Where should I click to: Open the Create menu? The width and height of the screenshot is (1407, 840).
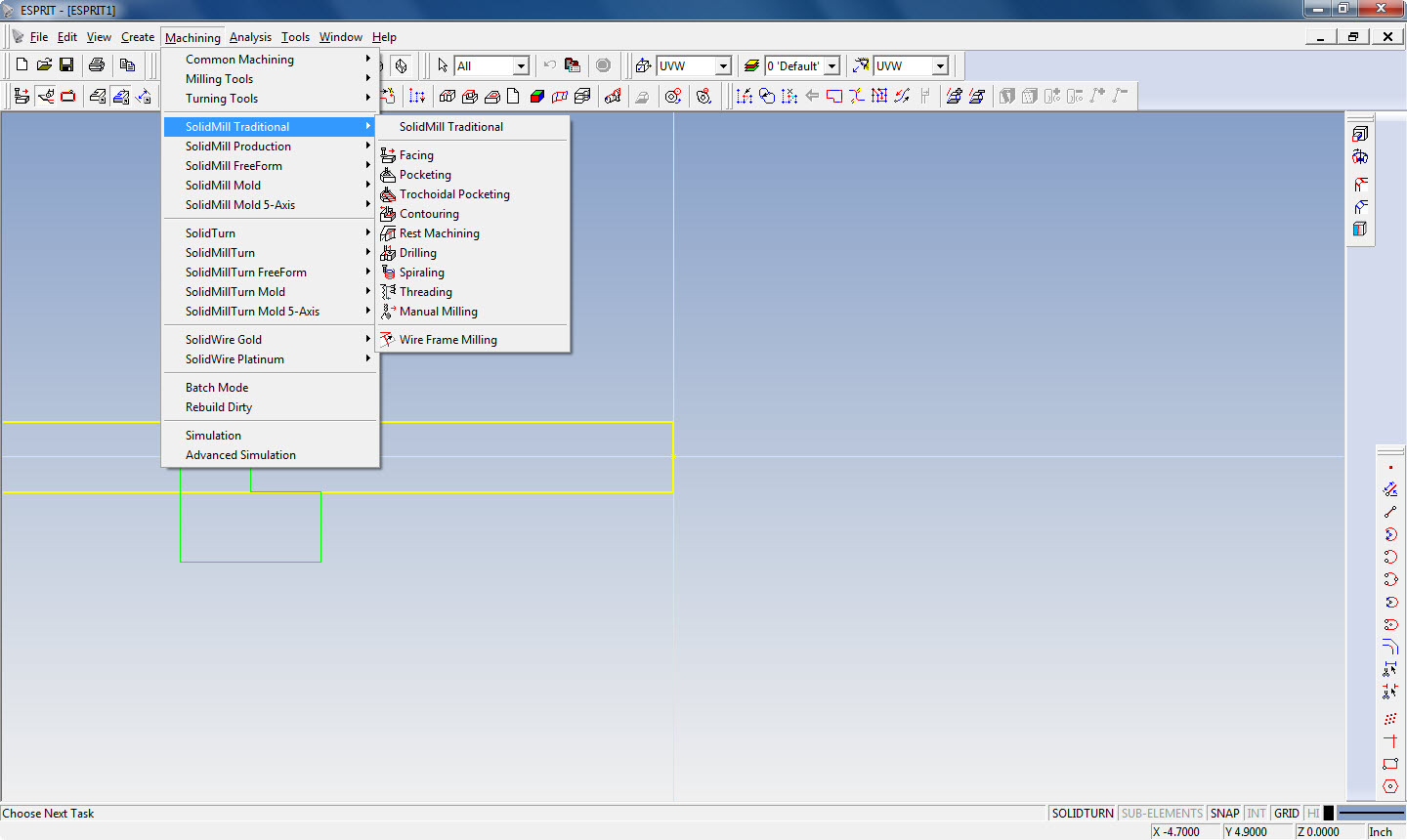(x=138, y=37)
